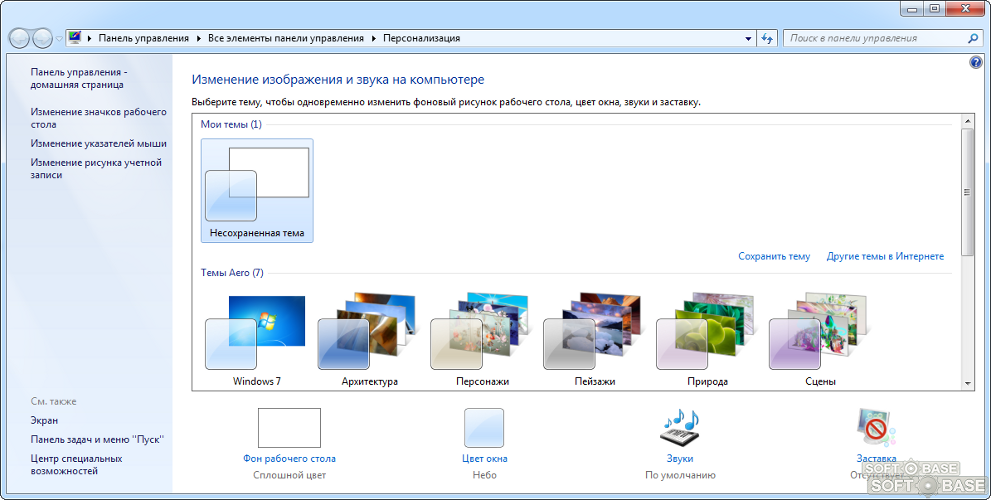Select 'Персонализация' breadcrumb segment
This screenshot has height=500, width=991.
coord(422,38)
